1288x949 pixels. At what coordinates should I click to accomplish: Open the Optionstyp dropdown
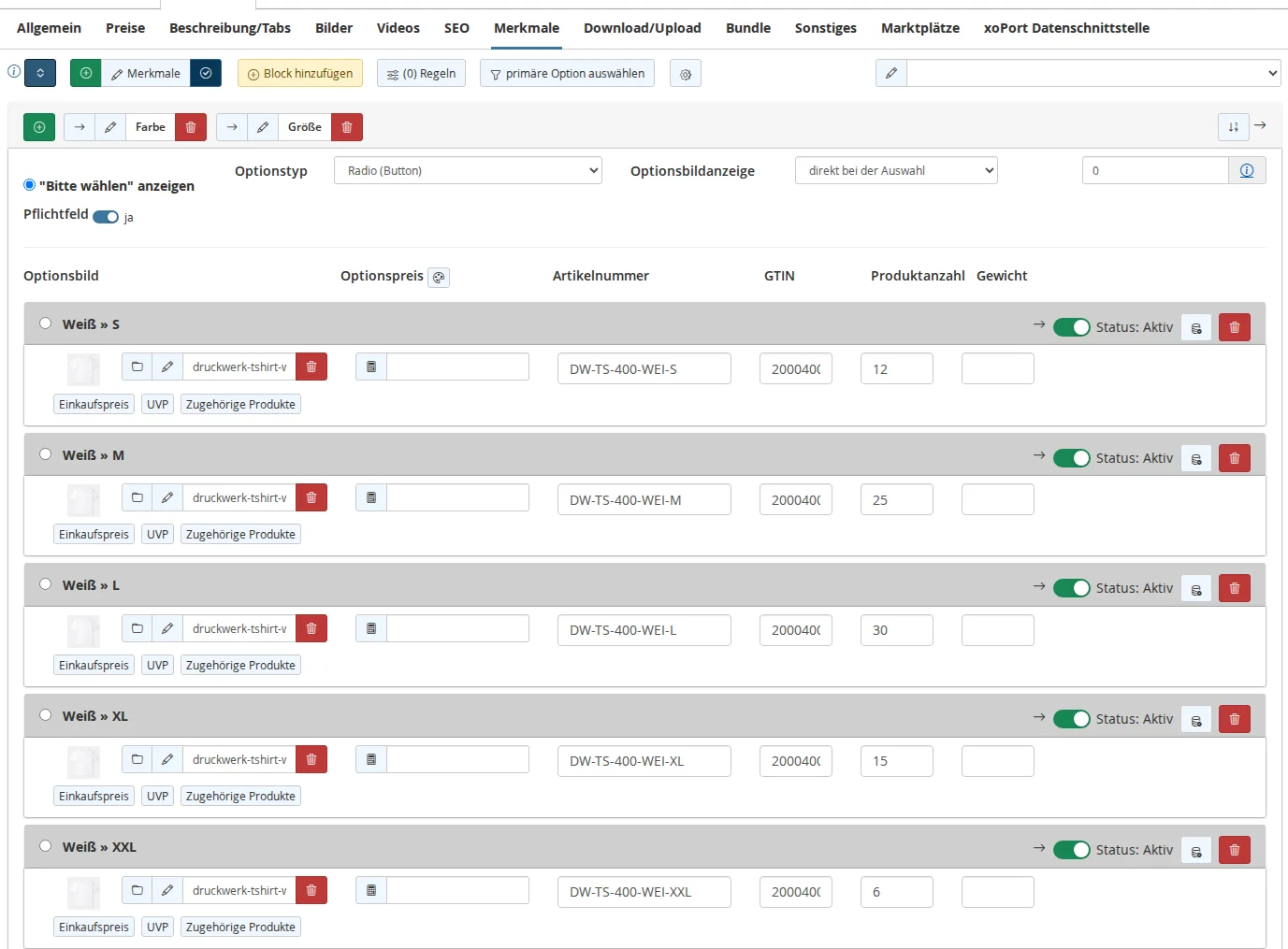pyautogui.click(x=468, y=170)
